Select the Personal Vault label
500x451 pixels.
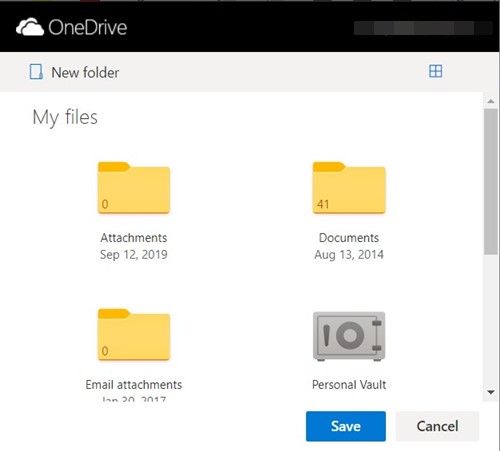click(349, 385)
